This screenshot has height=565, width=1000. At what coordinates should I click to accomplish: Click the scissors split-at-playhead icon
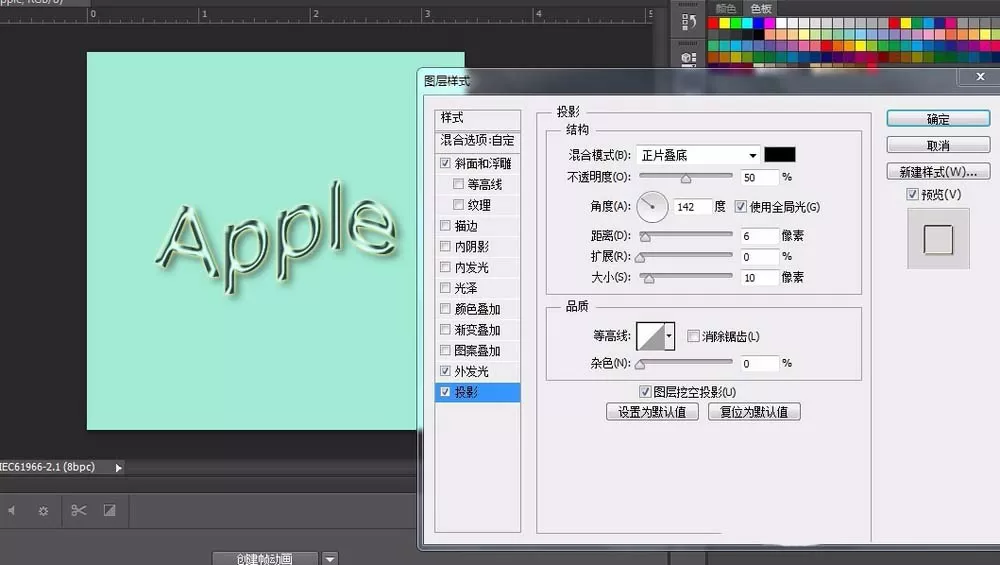point(78,510)
